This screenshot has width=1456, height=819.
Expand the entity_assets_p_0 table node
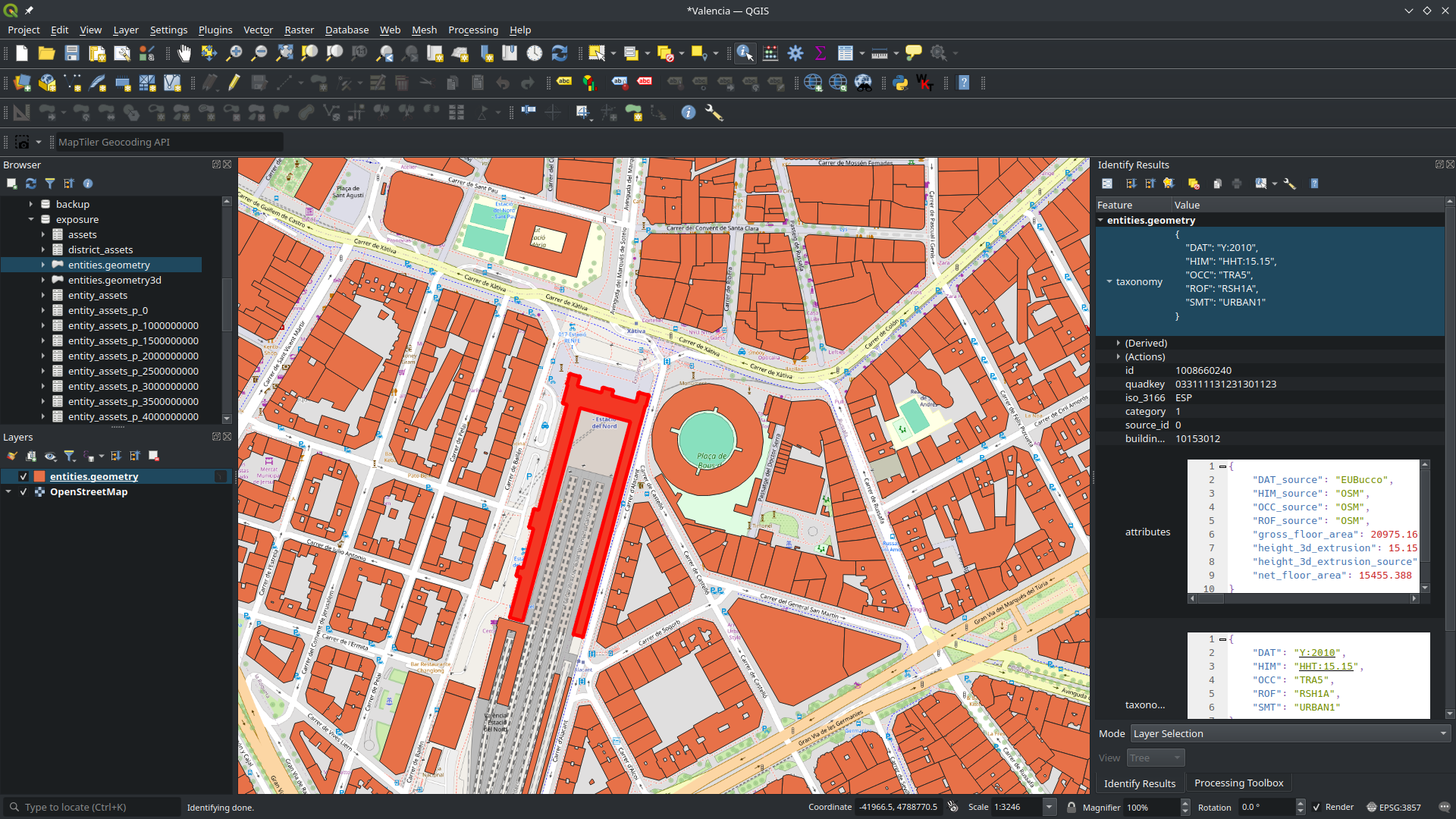(43, 310)
